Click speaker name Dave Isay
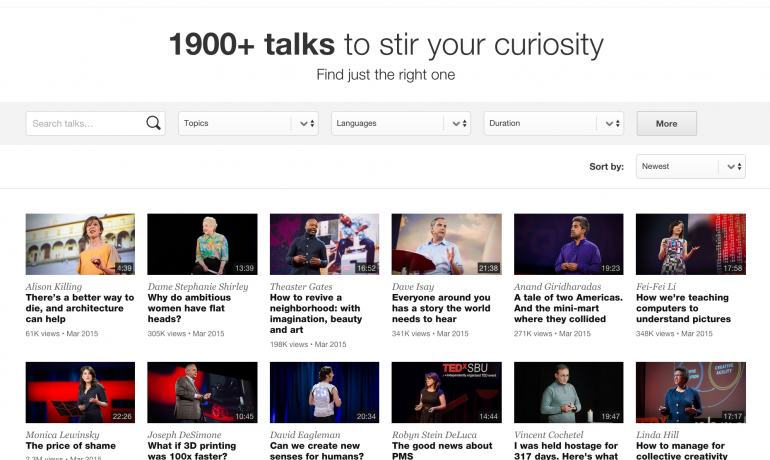Viewport: 770px width, 460px height. [x=413, y=286]
